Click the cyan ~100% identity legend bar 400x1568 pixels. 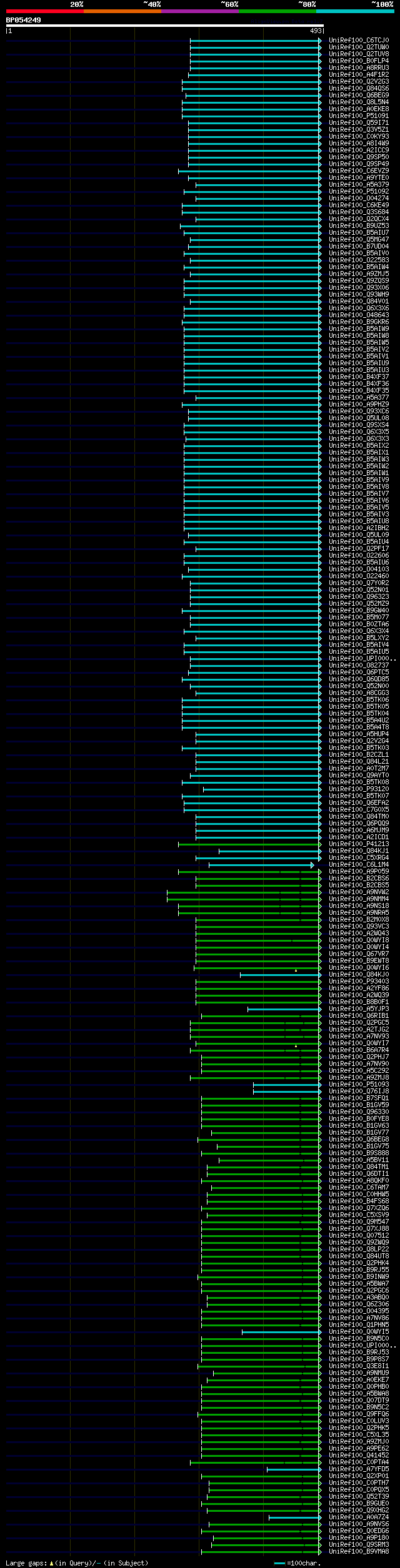(x=355, y=11)
